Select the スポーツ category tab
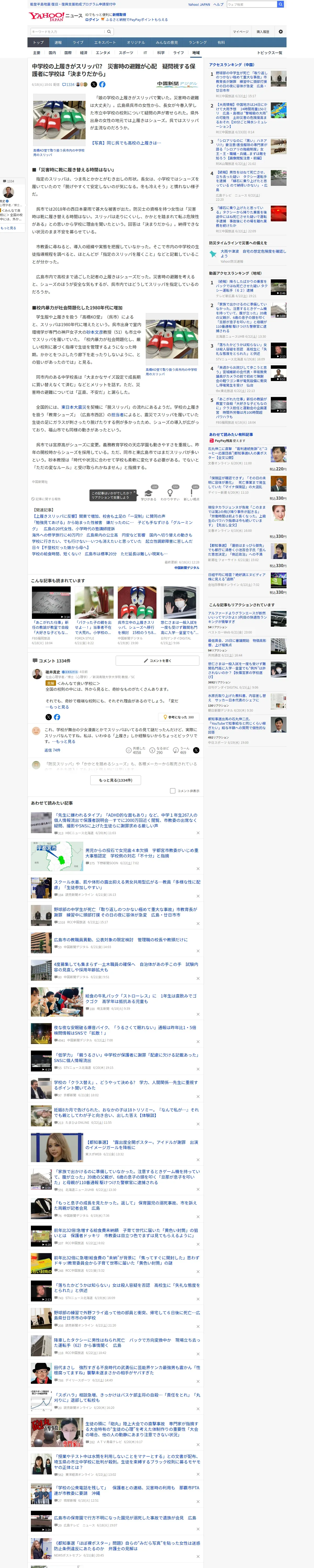This screenshot has height=1568, width=314. click(x=126, y=53)
